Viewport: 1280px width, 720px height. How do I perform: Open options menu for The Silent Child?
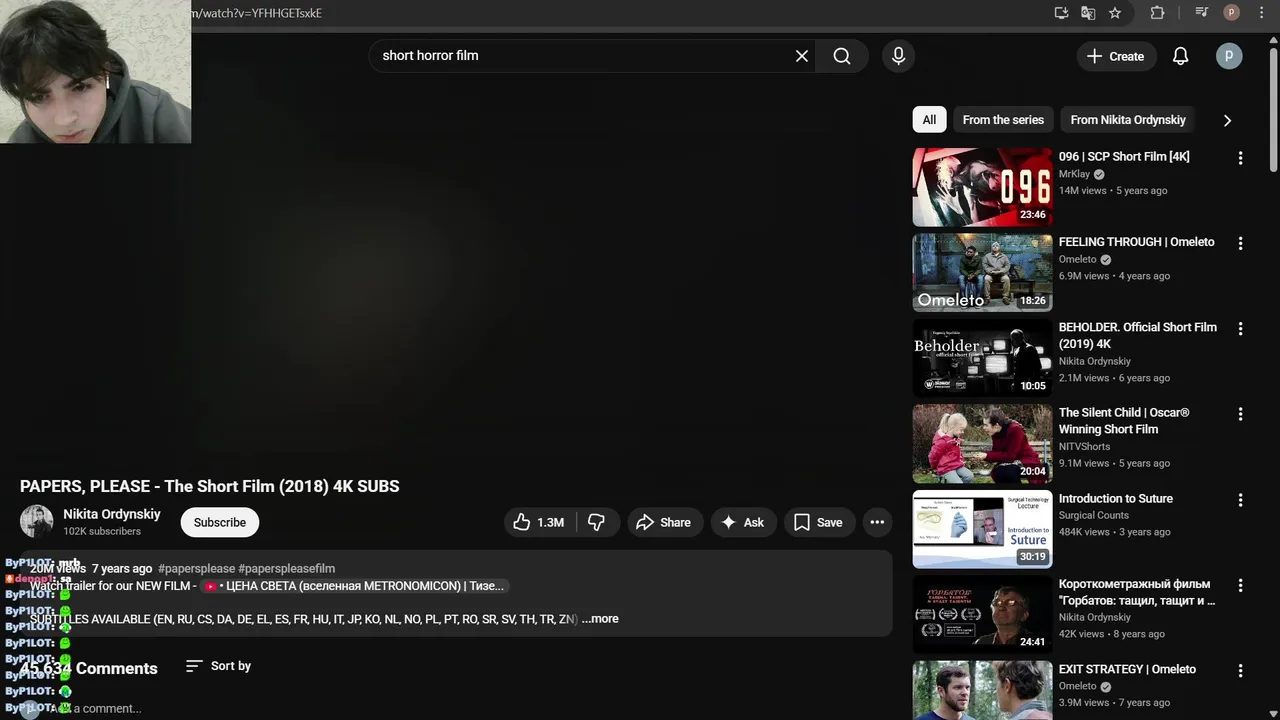pos(1240,414)
